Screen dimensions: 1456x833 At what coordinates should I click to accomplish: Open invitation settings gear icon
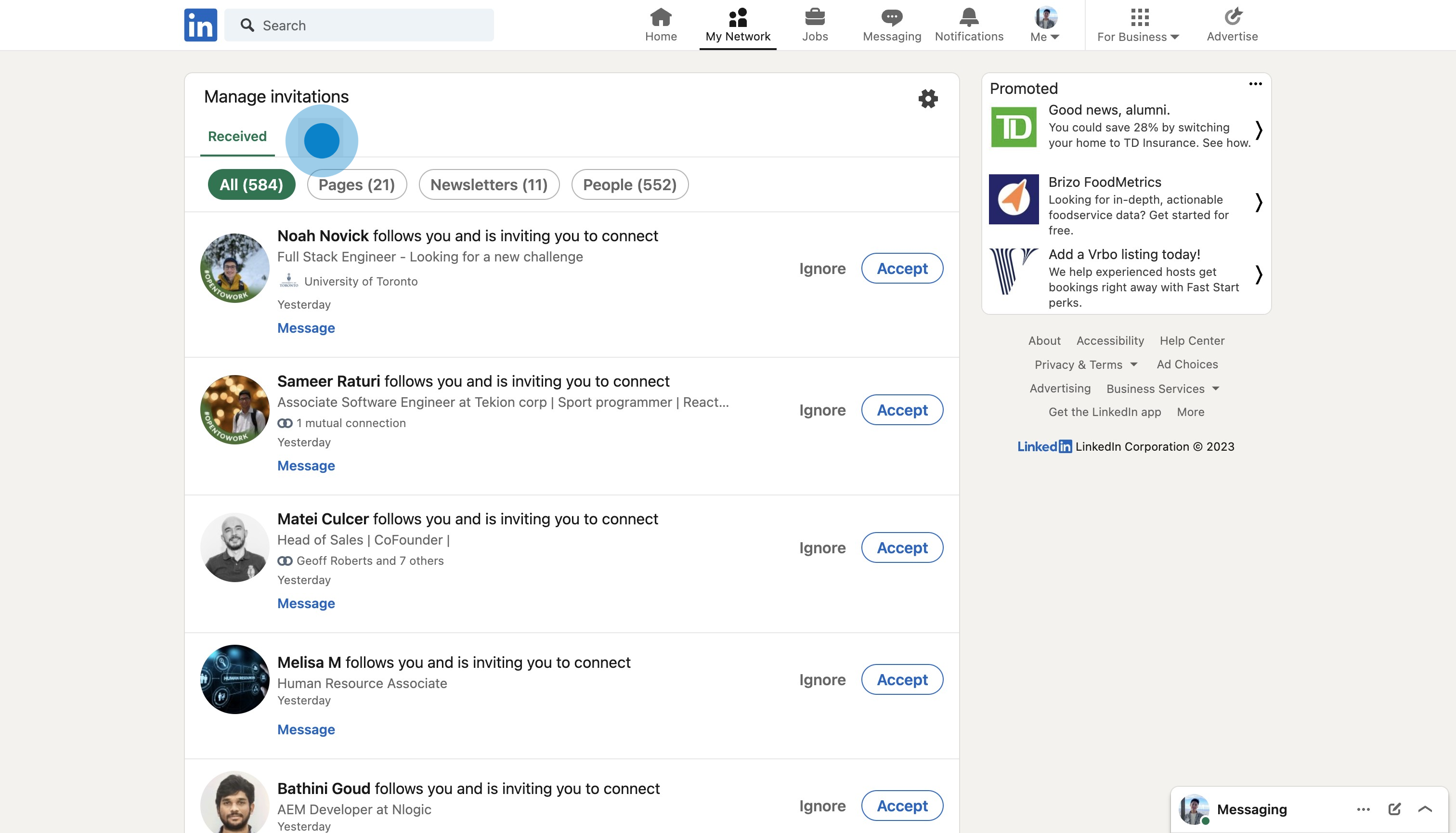928,98
